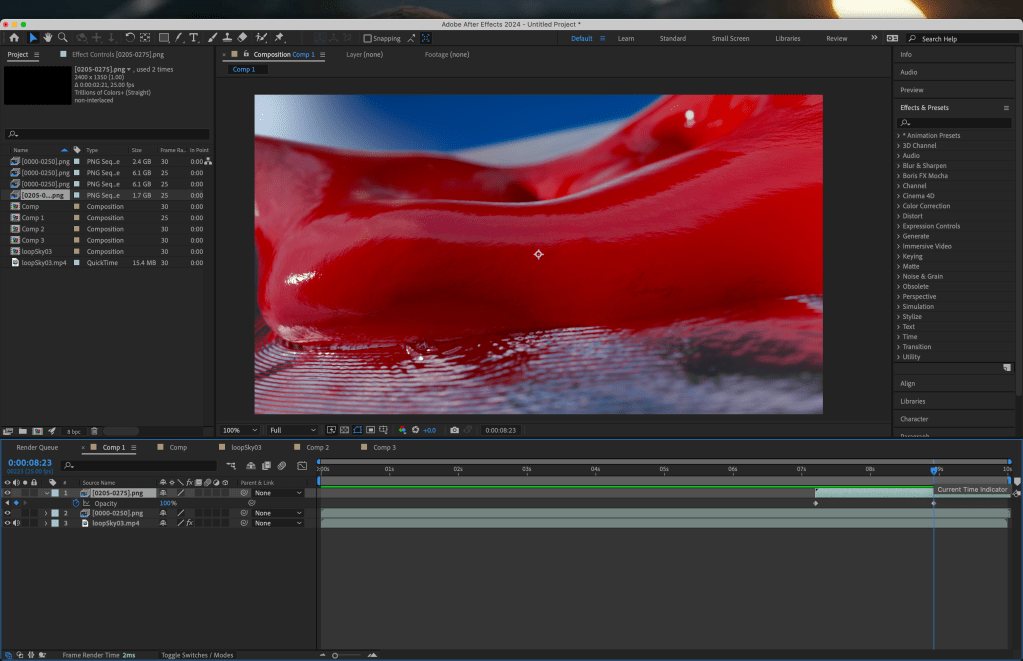The image size is (1023, 661).
Task: Select the Zoom tool in toolbar
Action: point(63,38)
